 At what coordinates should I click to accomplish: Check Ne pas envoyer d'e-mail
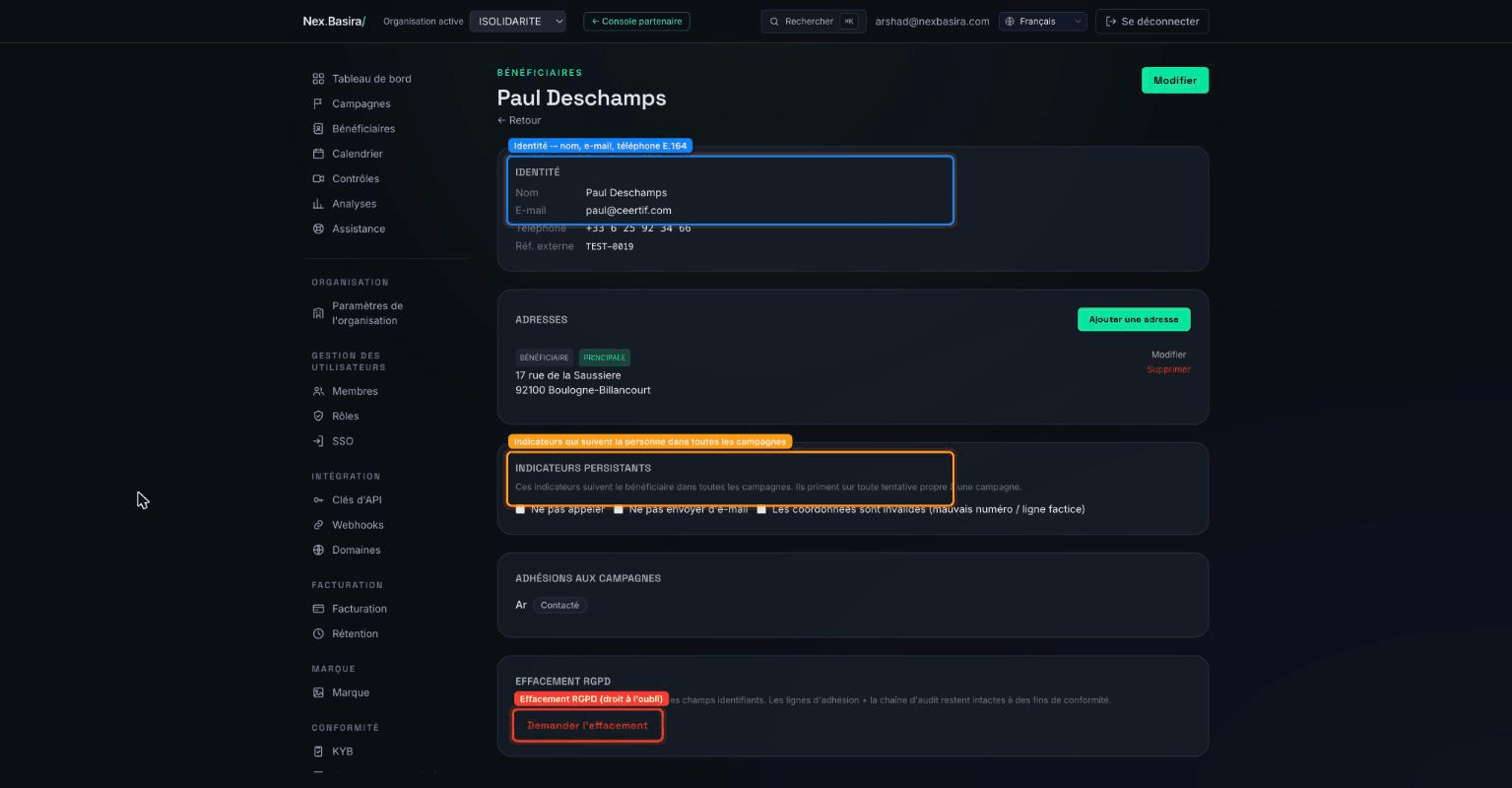click(x=619, y=509)
